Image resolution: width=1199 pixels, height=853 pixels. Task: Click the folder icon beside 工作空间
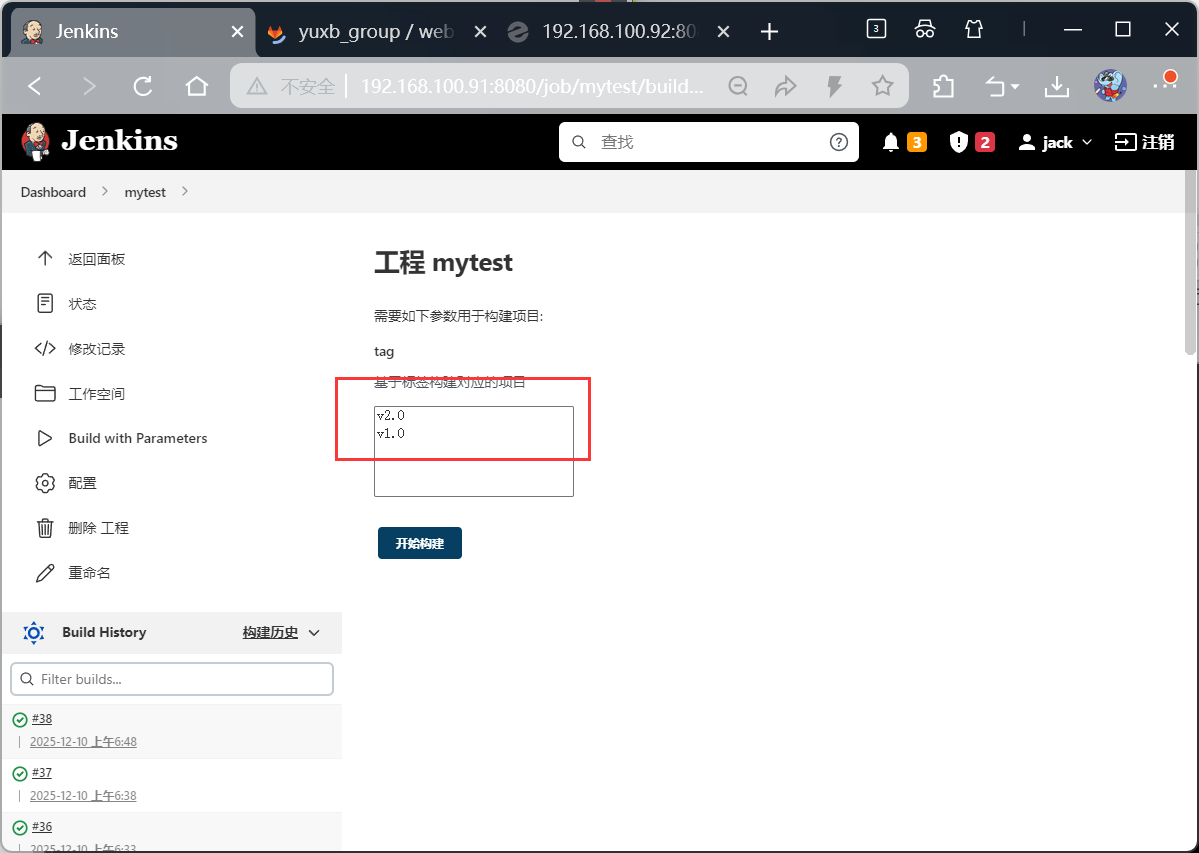[45, 393]
